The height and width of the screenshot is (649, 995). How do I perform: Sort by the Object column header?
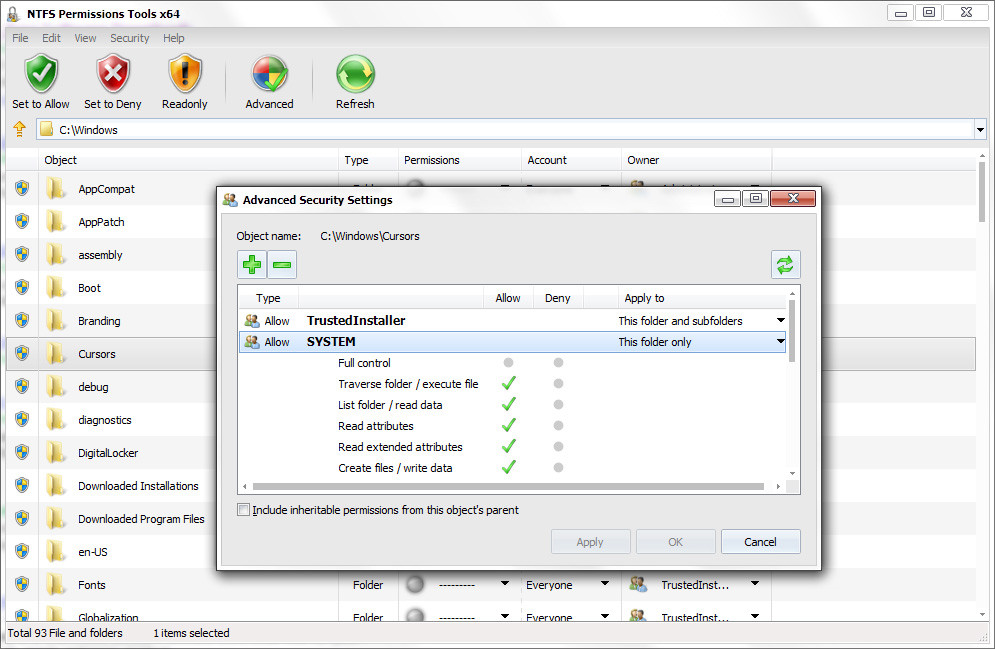tap(188, 160)
